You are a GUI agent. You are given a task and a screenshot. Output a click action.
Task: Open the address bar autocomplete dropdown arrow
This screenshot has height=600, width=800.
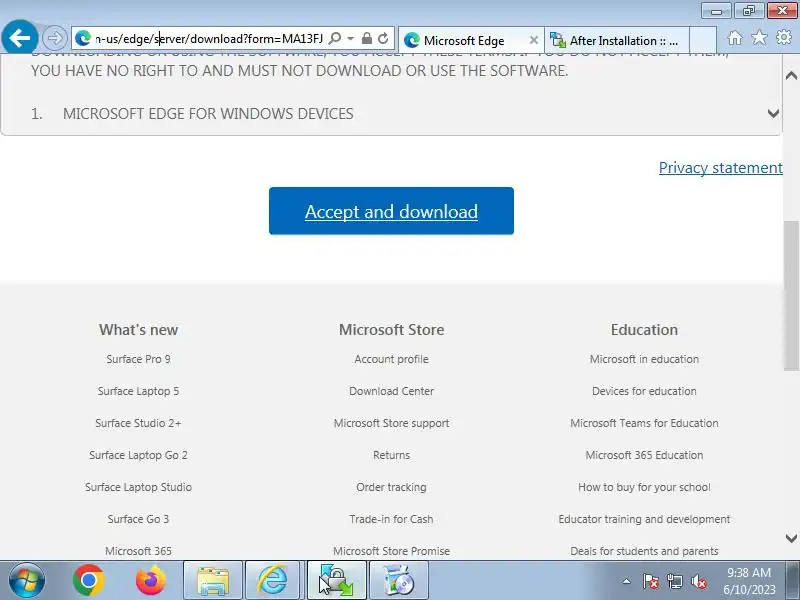(351, 38)
